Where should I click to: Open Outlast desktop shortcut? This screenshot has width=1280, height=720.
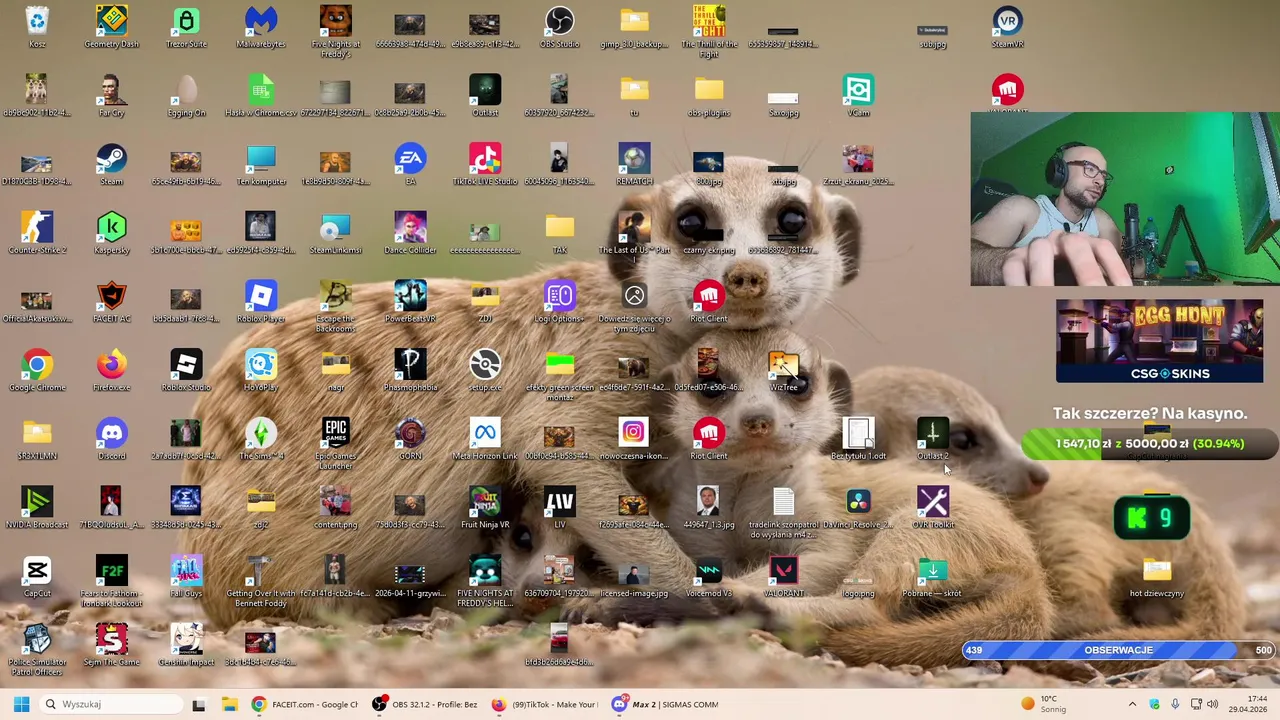pyautogui.click(x=485, y=92)
